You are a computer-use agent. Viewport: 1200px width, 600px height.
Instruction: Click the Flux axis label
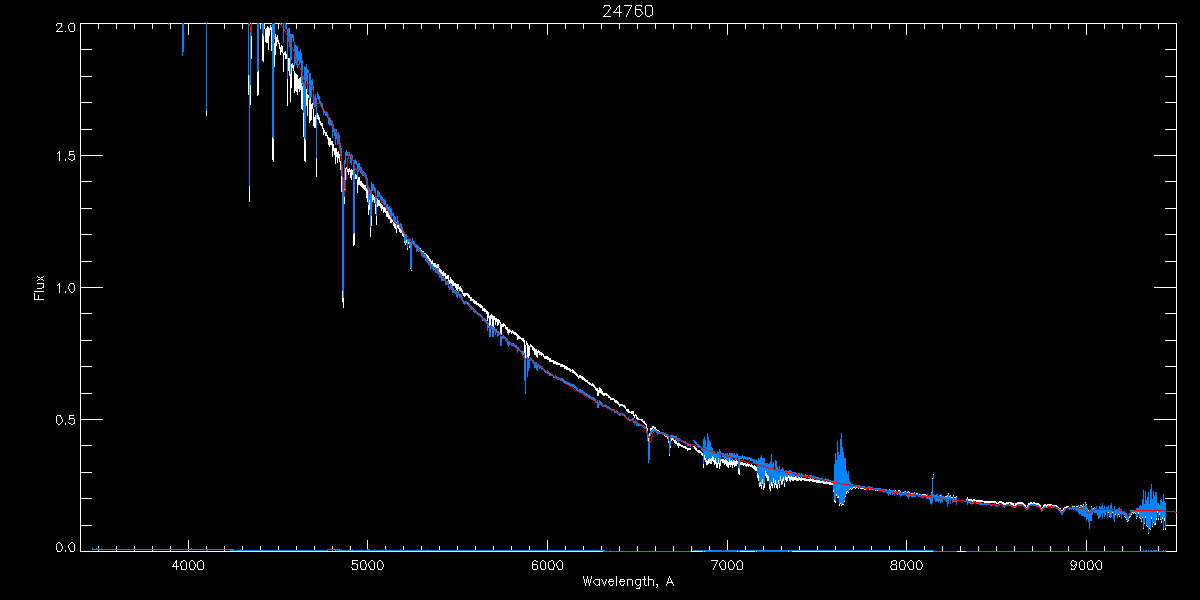40,288
